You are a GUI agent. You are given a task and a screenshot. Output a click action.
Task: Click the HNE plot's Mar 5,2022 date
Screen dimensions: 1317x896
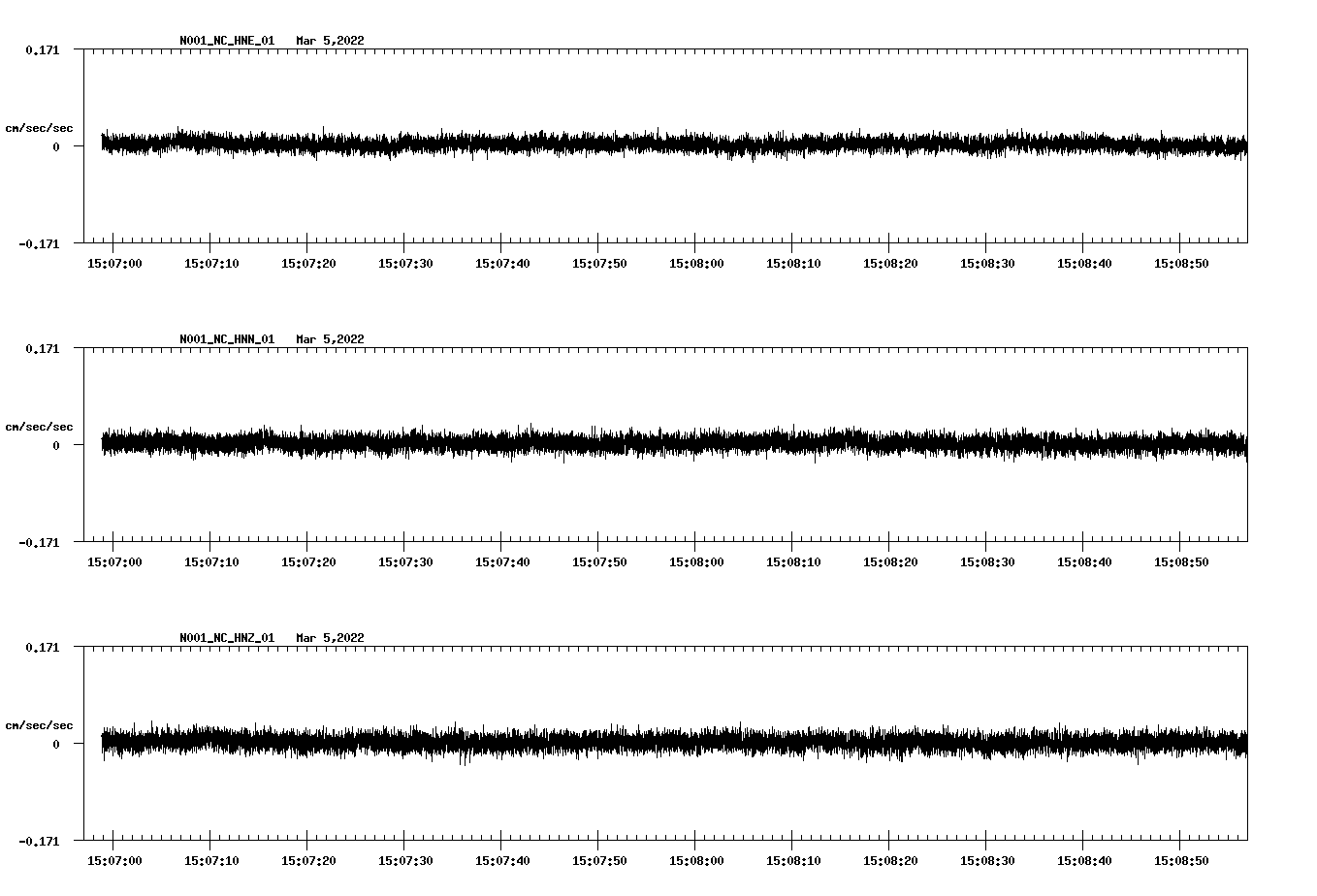(x=331, y=41)
